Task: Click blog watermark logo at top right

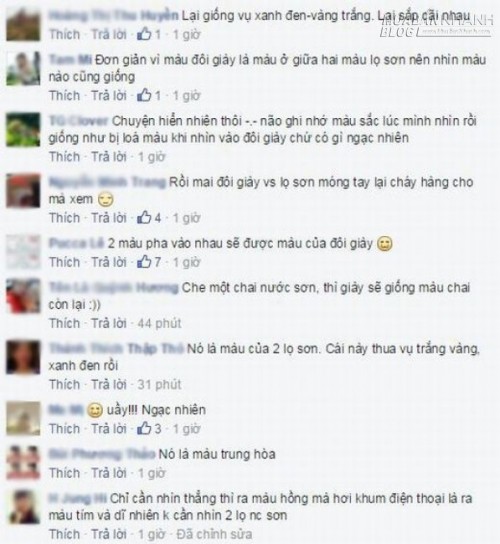Action: (x=436, y=27)
